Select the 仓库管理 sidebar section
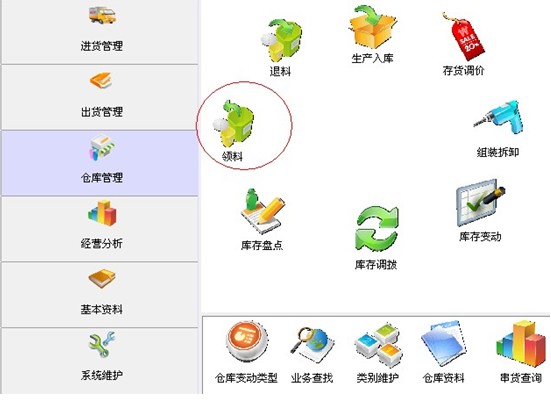551x400 pixels. [100, 163]
